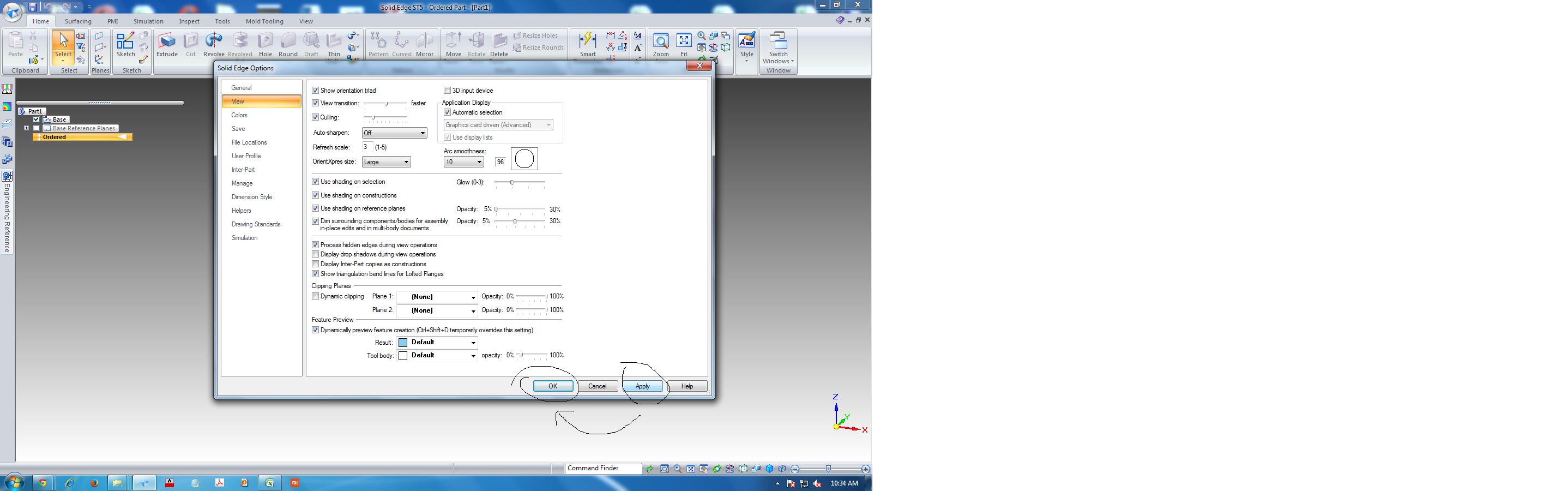Open the Plane 2 clipping dropdown

click(x=437, y=310)
